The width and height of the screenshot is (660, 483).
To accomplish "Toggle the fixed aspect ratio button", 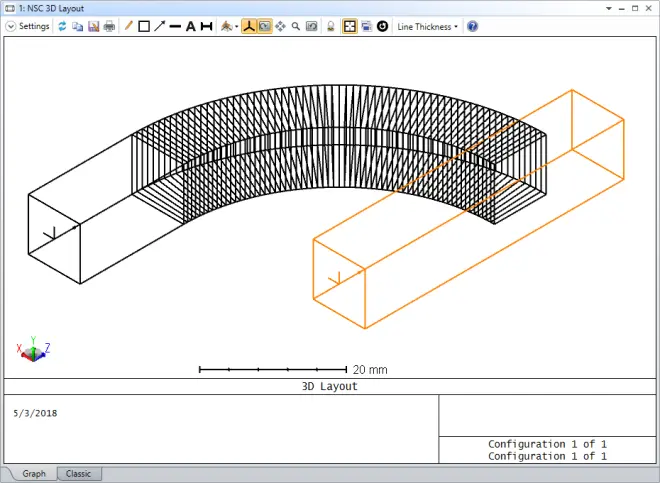I will click(350, 27).
